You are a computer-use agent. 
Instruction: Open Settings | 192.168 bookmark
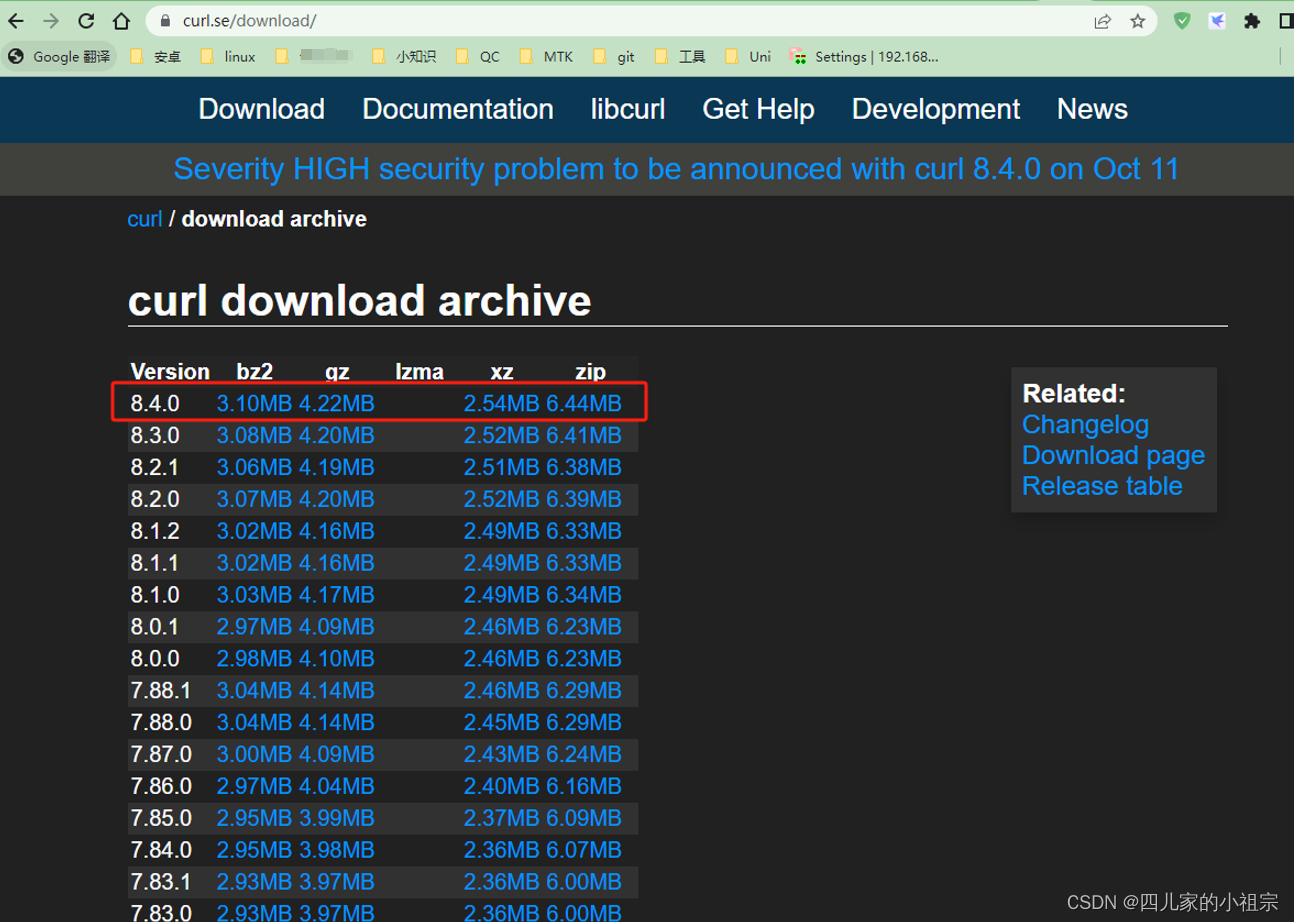[864, 57]
